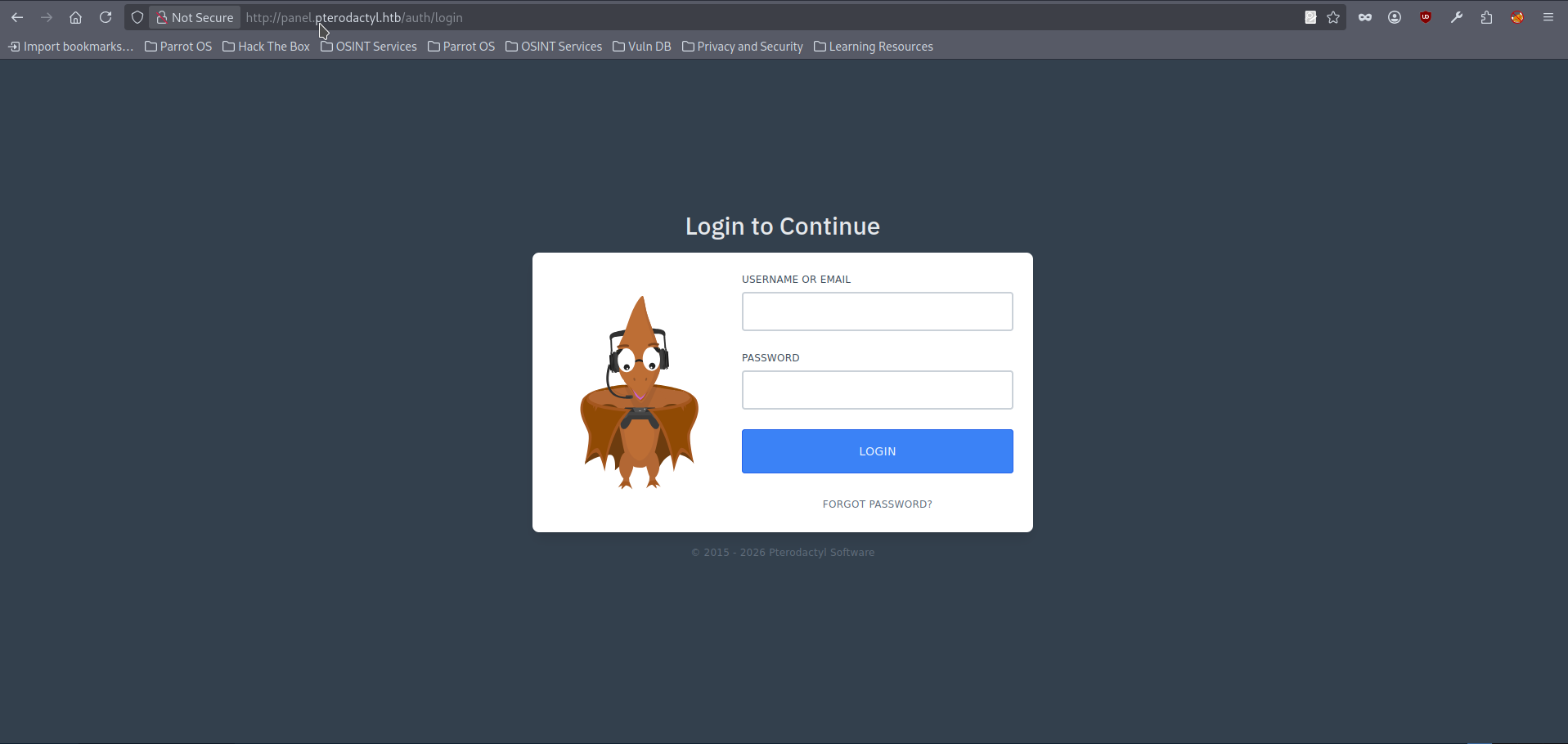Open the Learning Resources bookmark folder
Viewport: 1568px width, 744px height.
(874, 47)
